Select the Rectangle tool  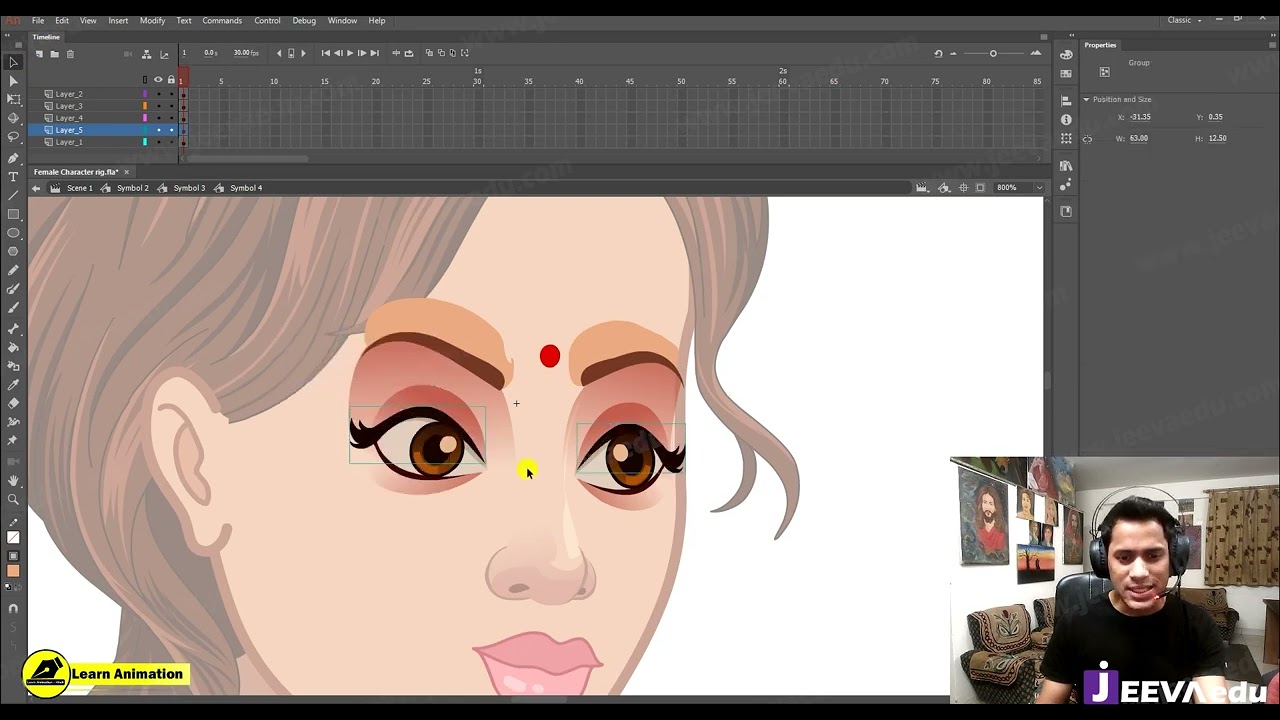[13, 214]
